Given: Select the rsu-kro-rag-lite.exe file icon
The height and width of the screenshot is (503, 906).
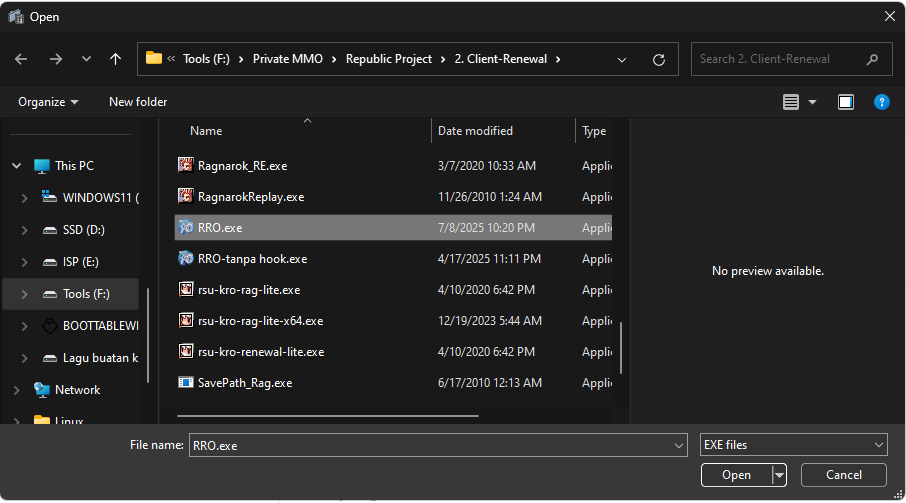Looking at the screenshot, I should (x=185, y=289).
